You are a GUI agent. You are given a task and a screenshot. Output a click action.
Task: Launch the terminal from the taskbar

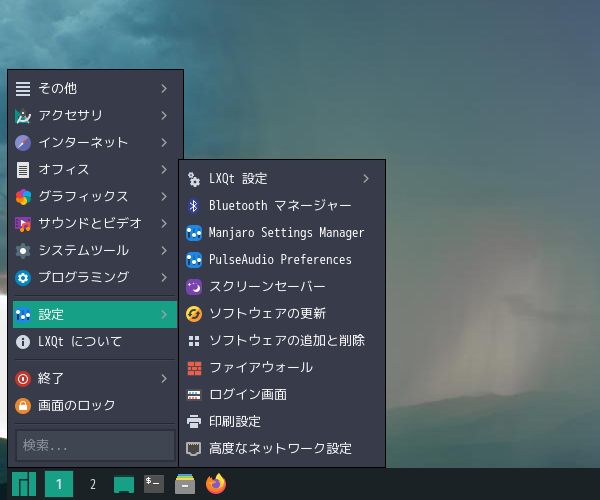[x=154, y=484]
